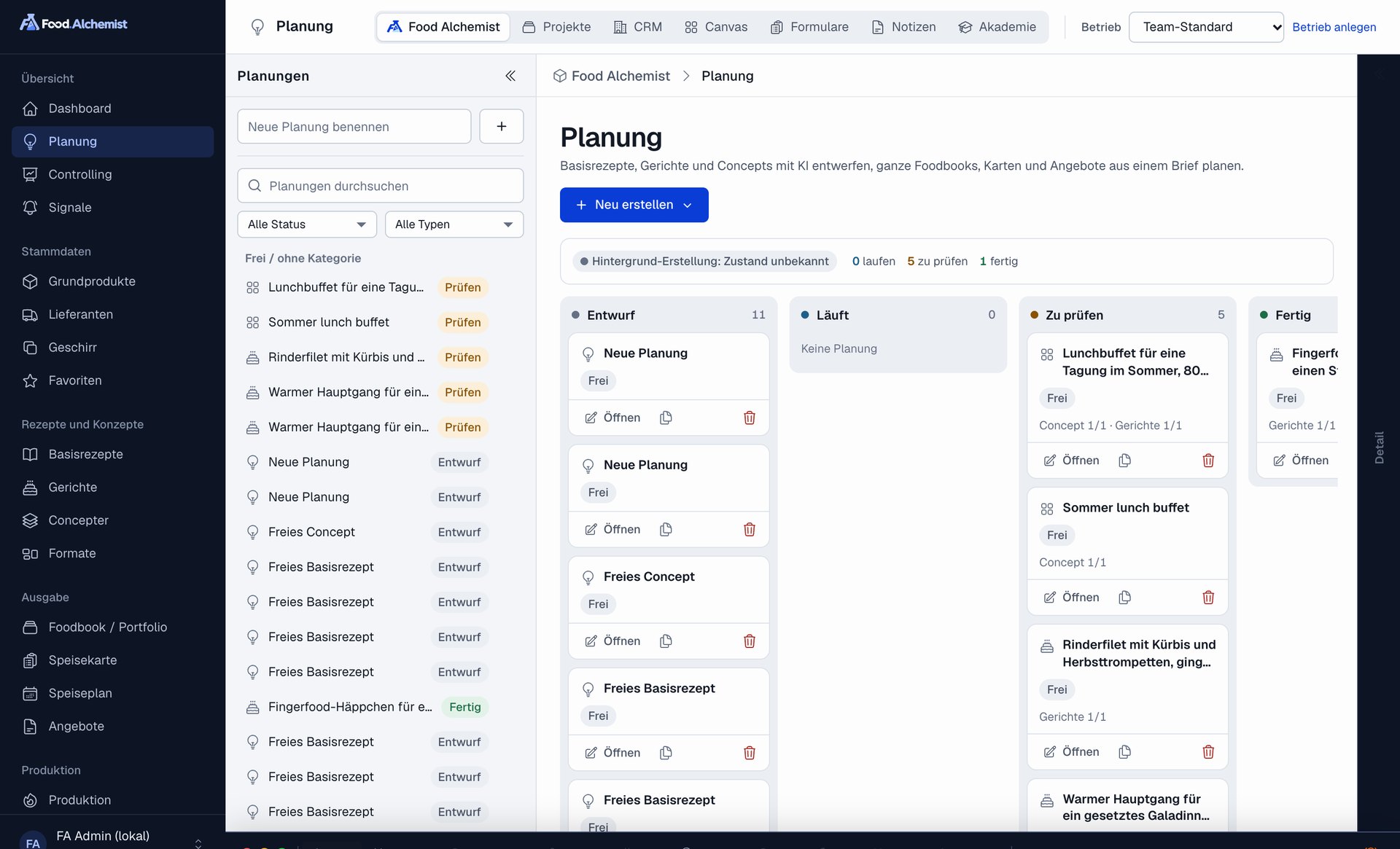1400x849 pixels.
Task: Open the Sommer lunch buffet card via Öffnen
Action: click(x=1071, y=598)
